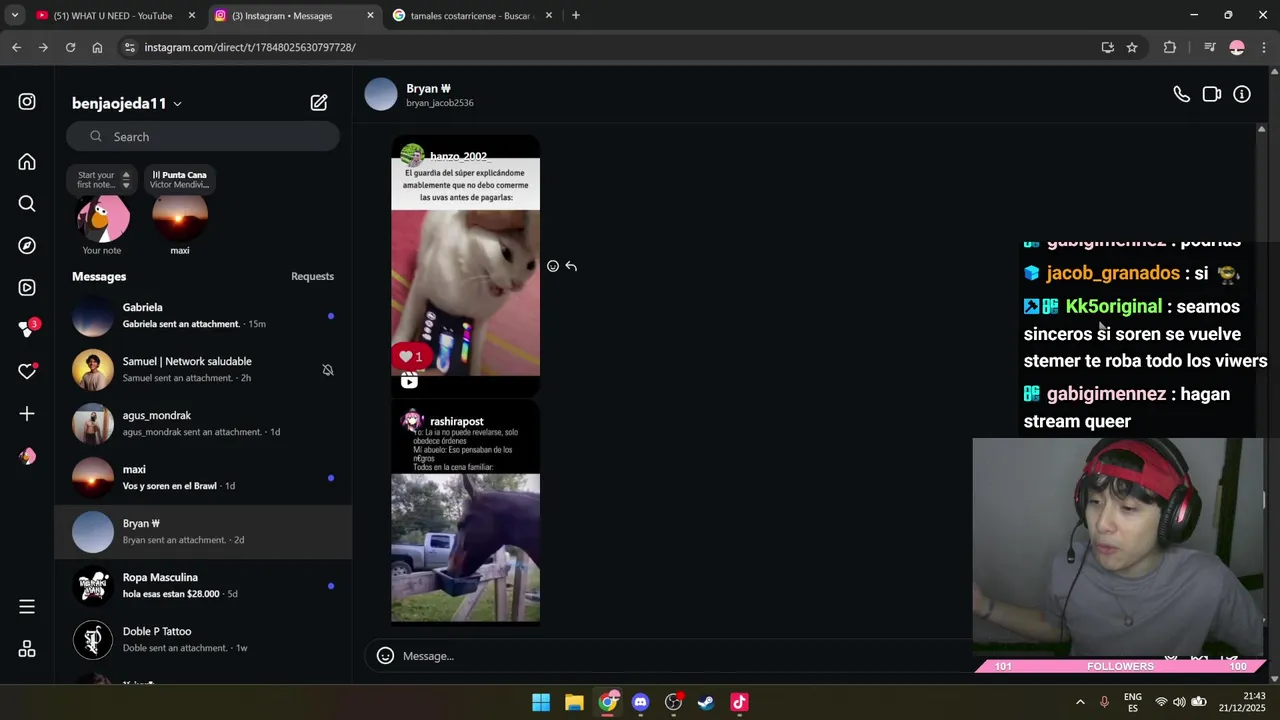
Task: Open message Requests link
Action: [x=312, y=277]
